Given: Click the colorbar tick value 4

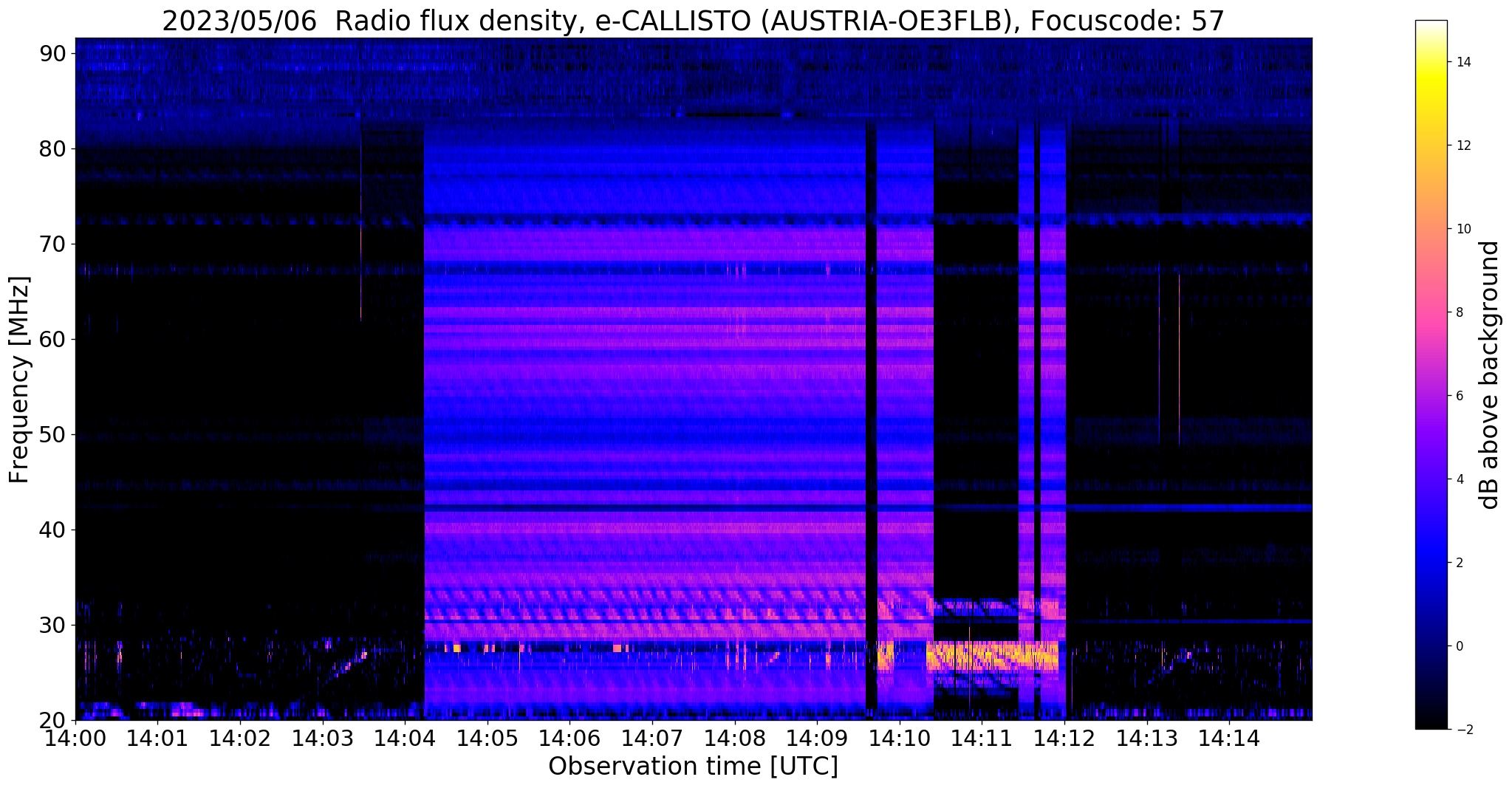Looking at the screenshot, I should [1459, 479].
